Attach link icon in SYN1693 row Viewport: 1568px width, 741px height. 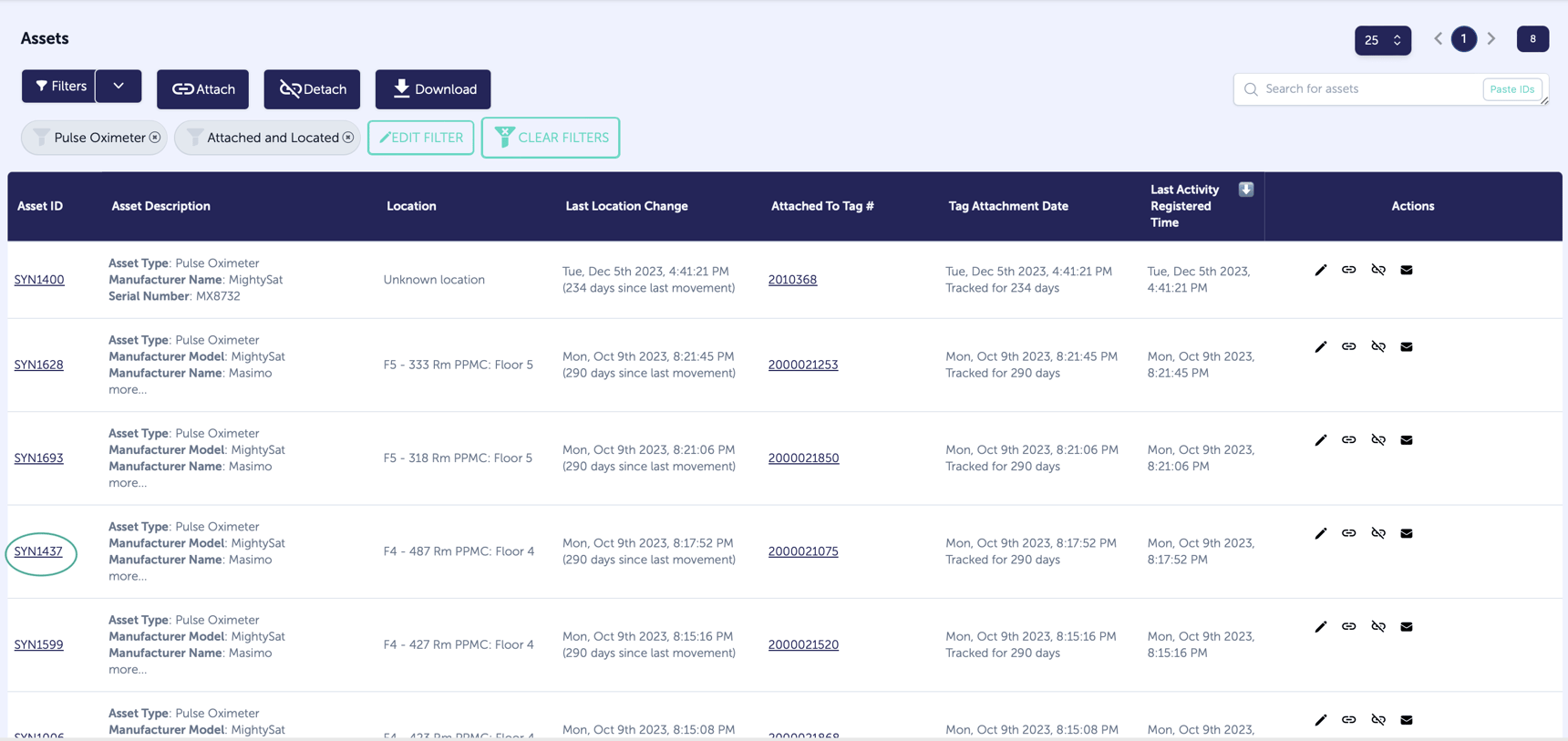(1348, 440)
